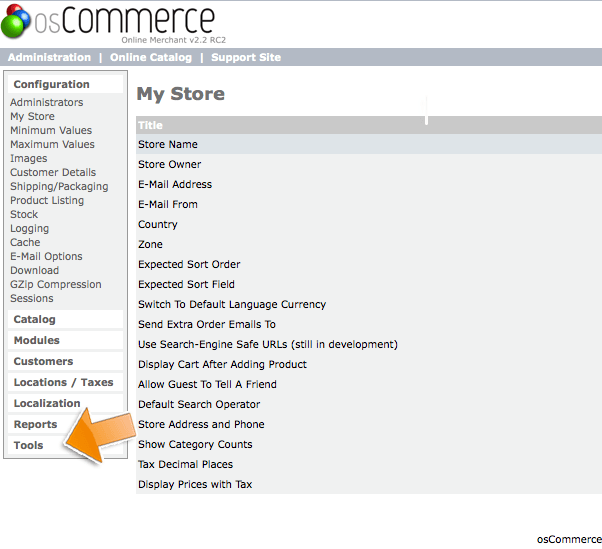Open Locations / Taxes section

click(x=63, y=383)
